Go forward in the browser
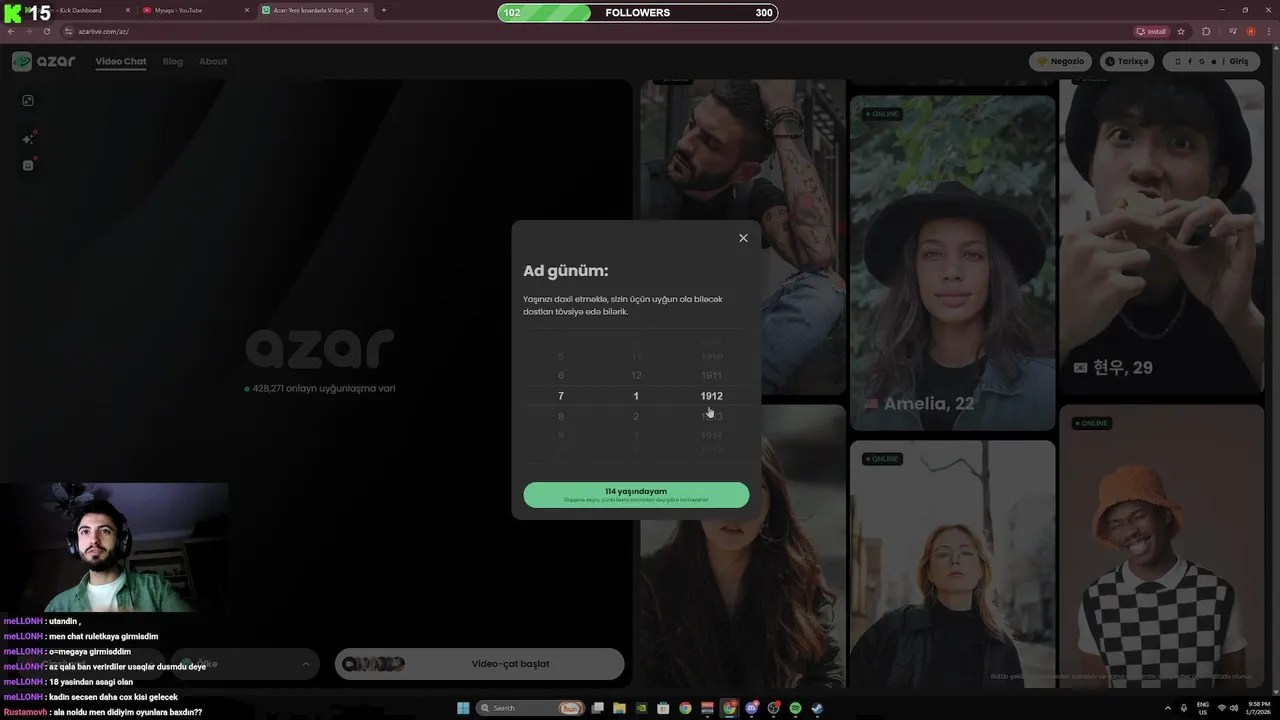Image resolution: width=1280 pixels, height=720 pixels. [x=29, y=31]
